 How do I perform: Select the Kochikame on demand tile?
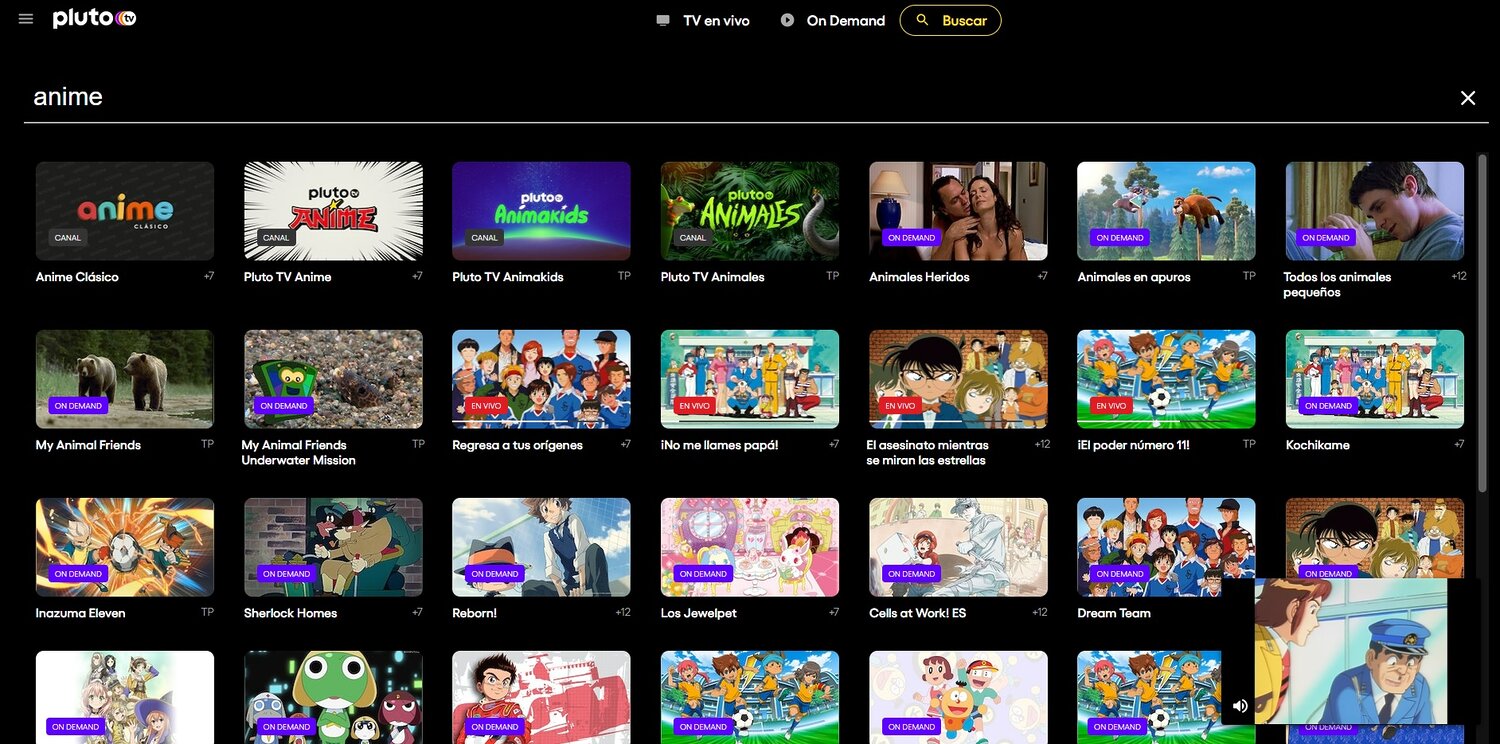point(1374,378)
